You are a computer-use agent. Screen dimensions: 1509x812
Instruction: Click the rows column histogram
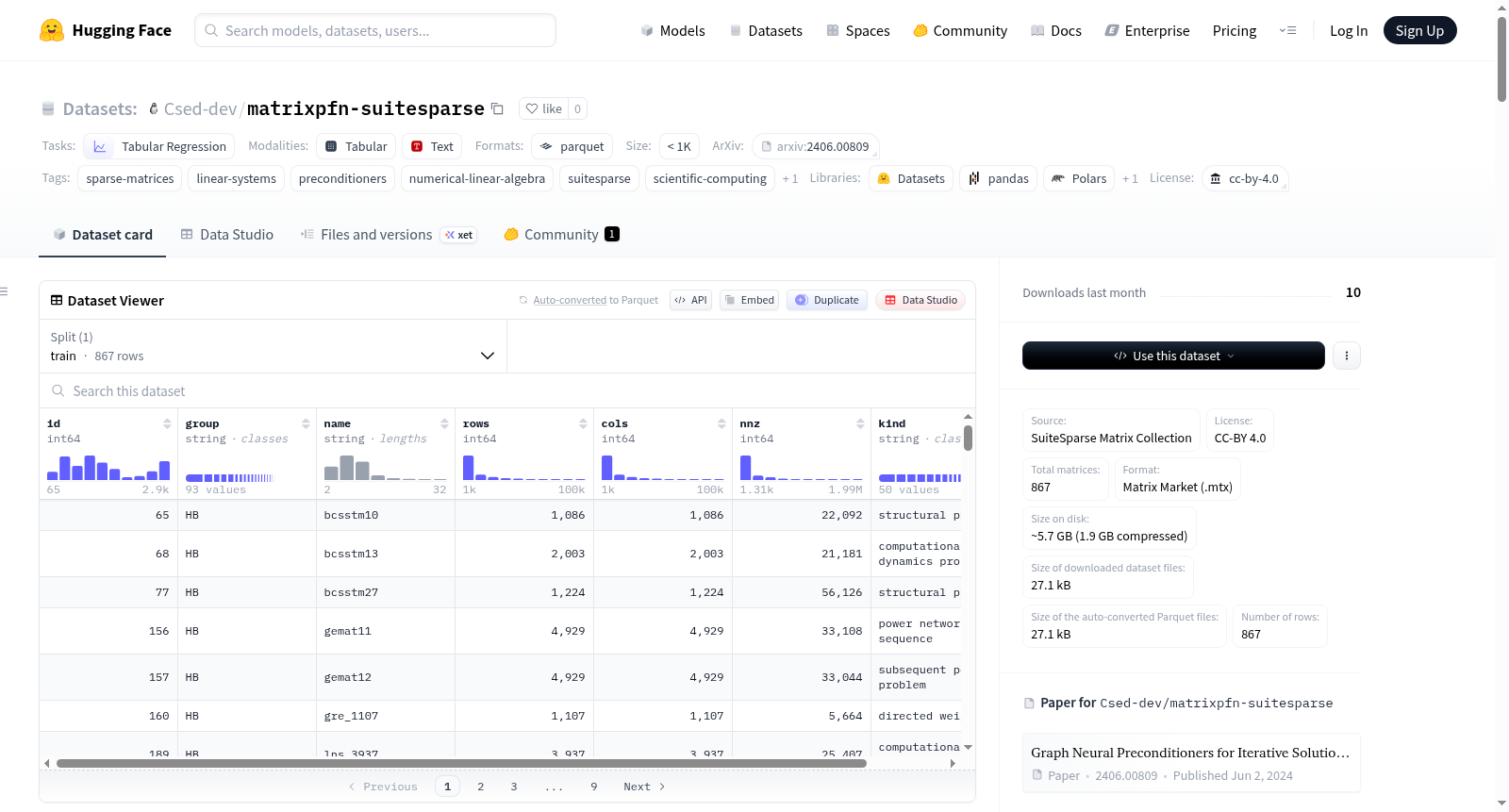[524, 468]
